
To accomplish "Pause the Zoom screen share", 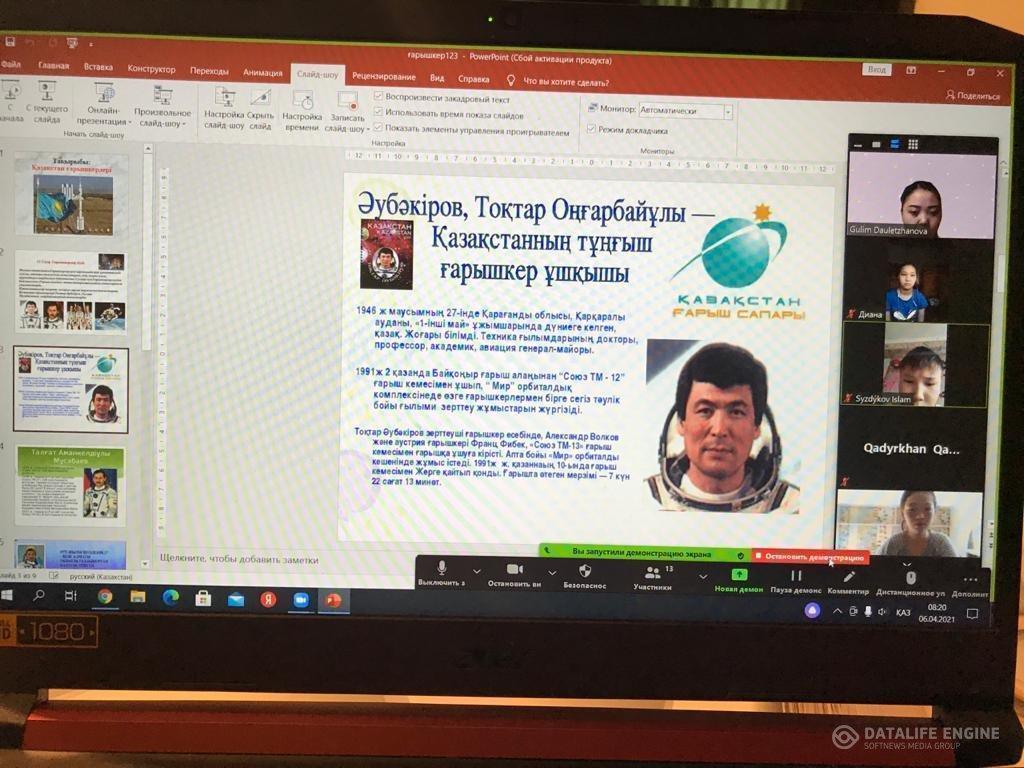I will 796,576.
